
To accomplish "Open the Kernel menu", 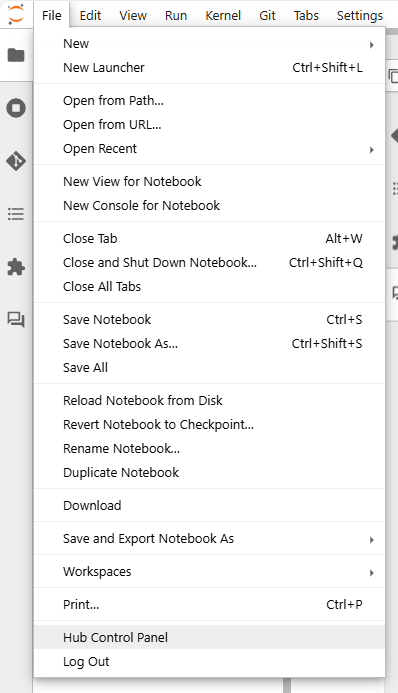I will [x=223, y=15].
